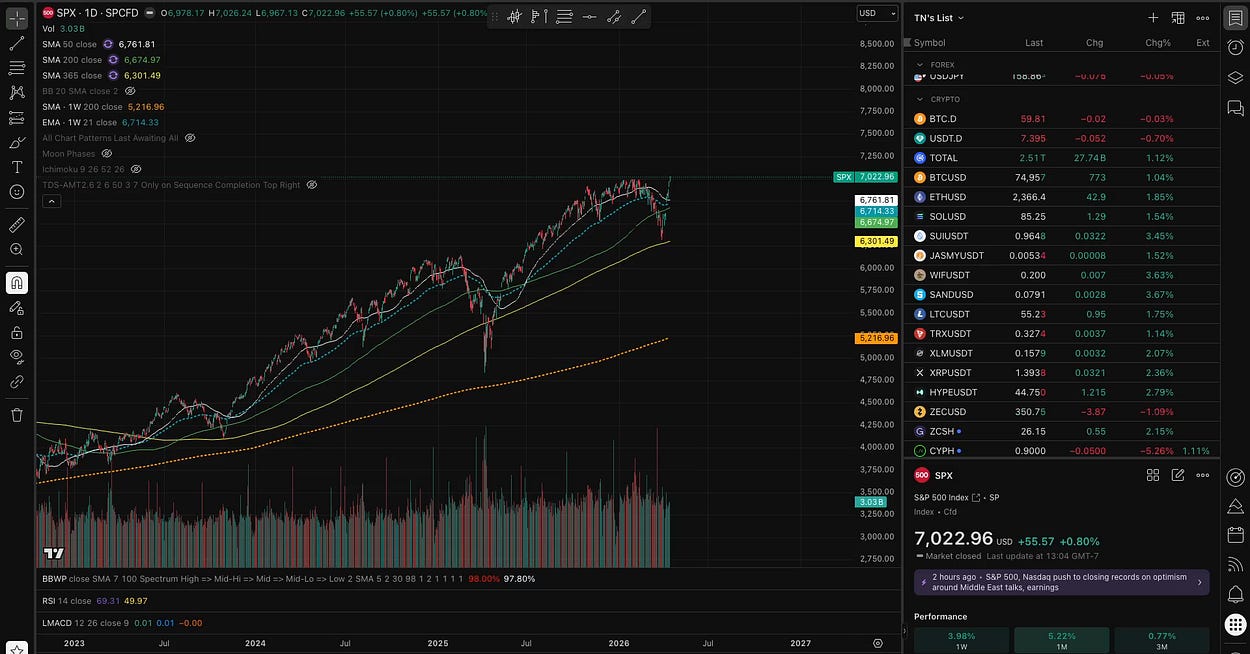Open the USD currency dropdown on price scale

[876, 13]
